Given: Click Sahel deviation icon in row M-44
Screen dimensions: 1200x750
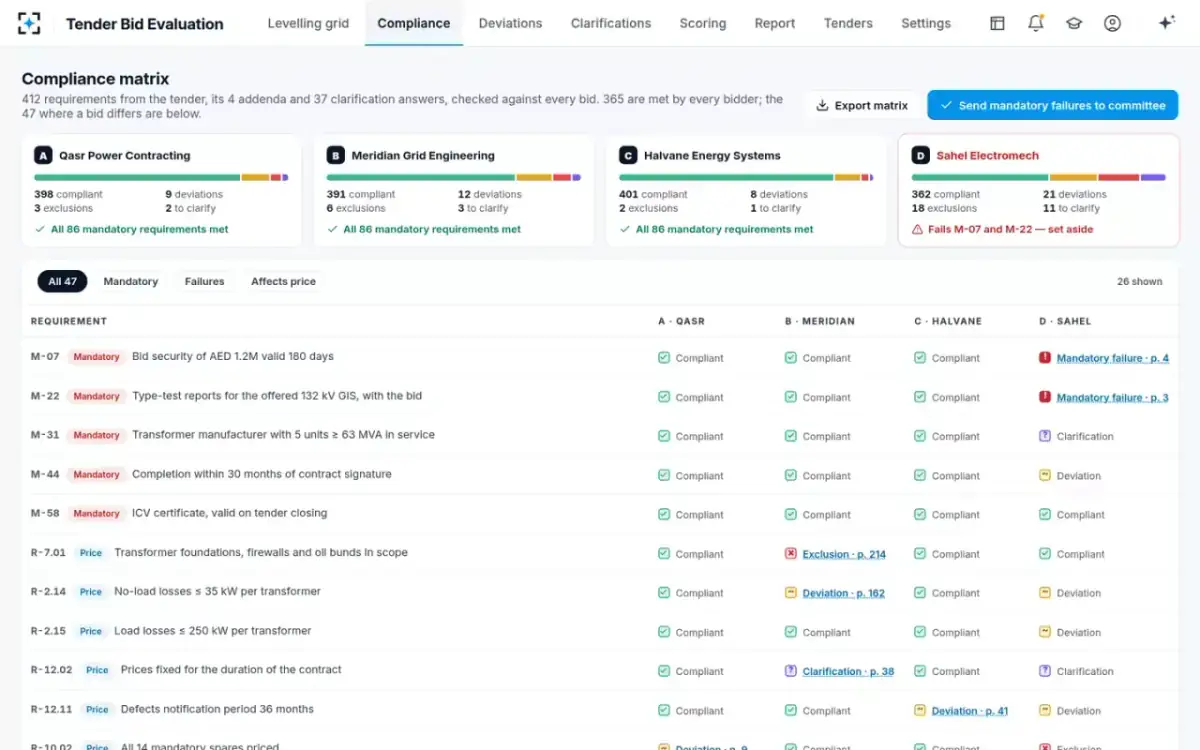Looking at the screenshot, I should pos(1045,475).
